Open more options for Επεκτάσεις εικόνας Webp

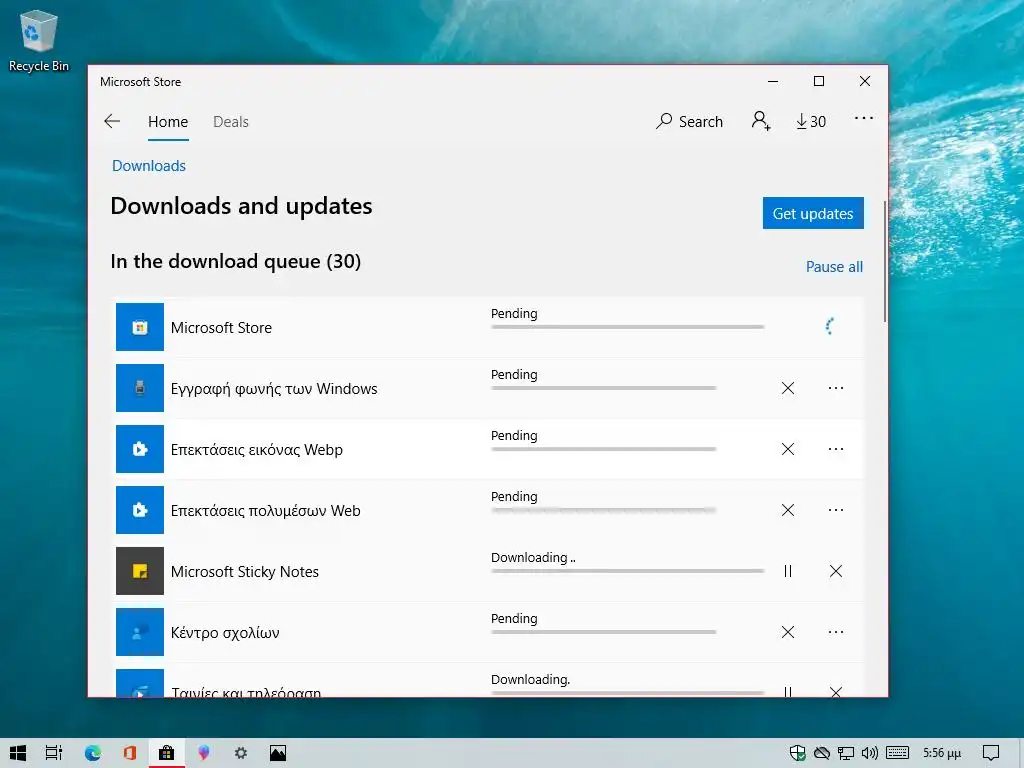pyautogui.click(x=836, y=449)
